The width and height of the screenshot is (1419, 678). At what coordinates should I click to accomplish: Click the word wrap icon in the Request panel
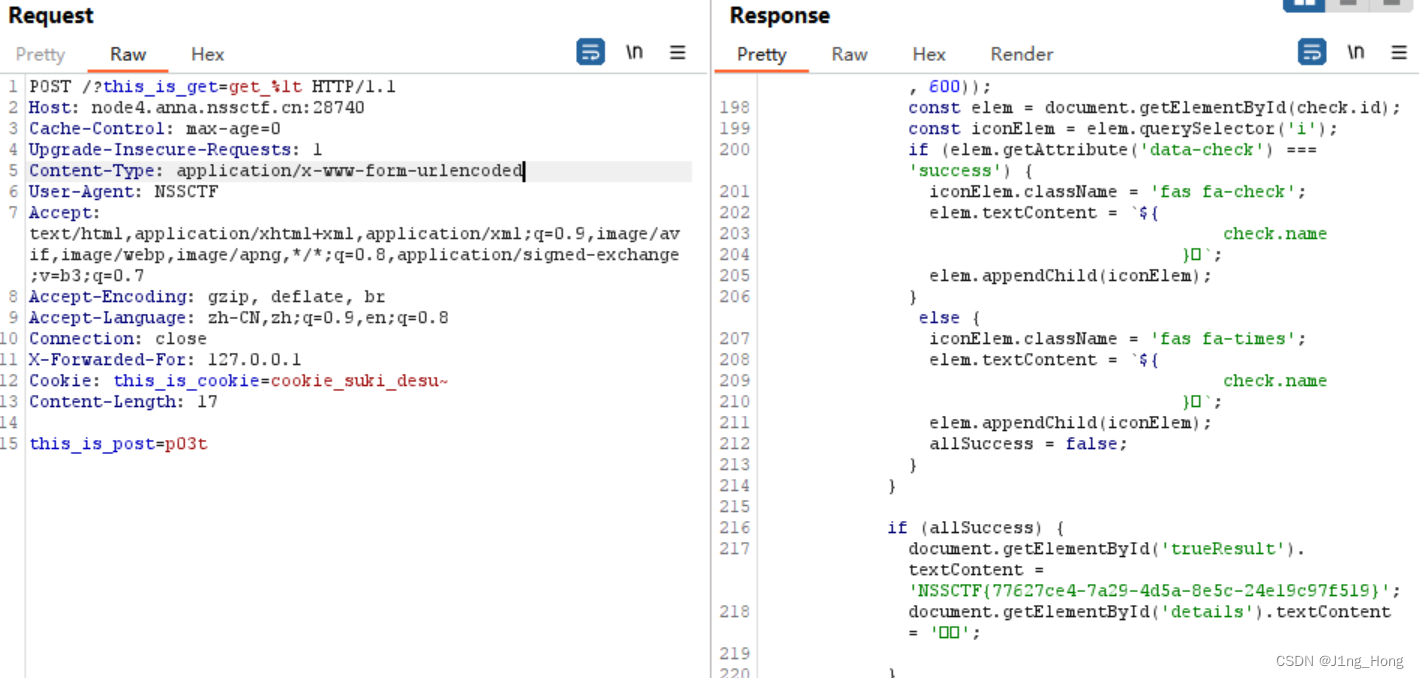(x=591, y=52)
